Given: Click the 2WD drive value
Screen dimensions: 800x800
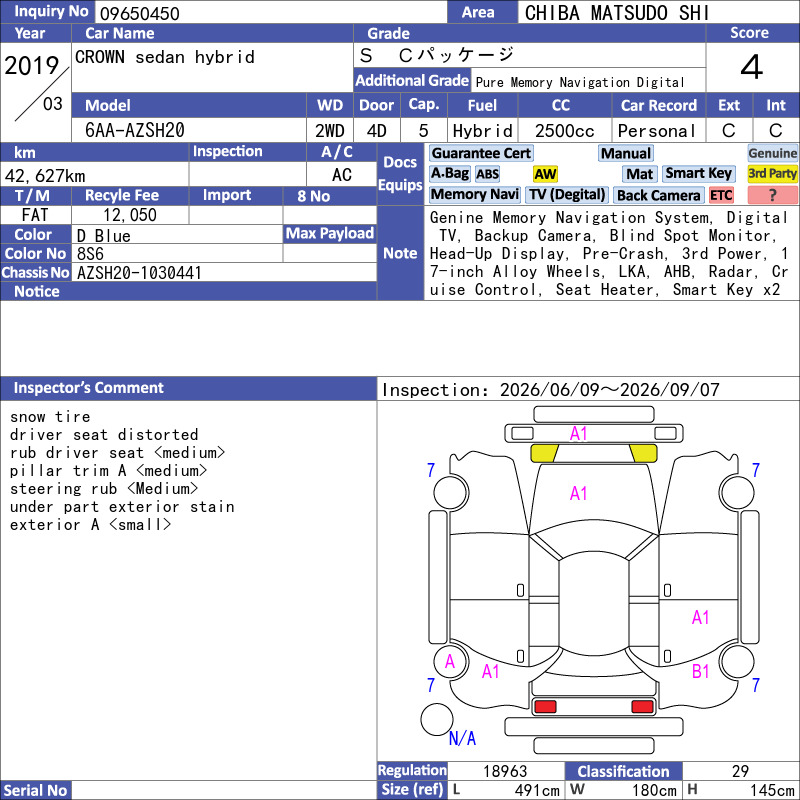Looking at the screenshot, I should point(330,131).
